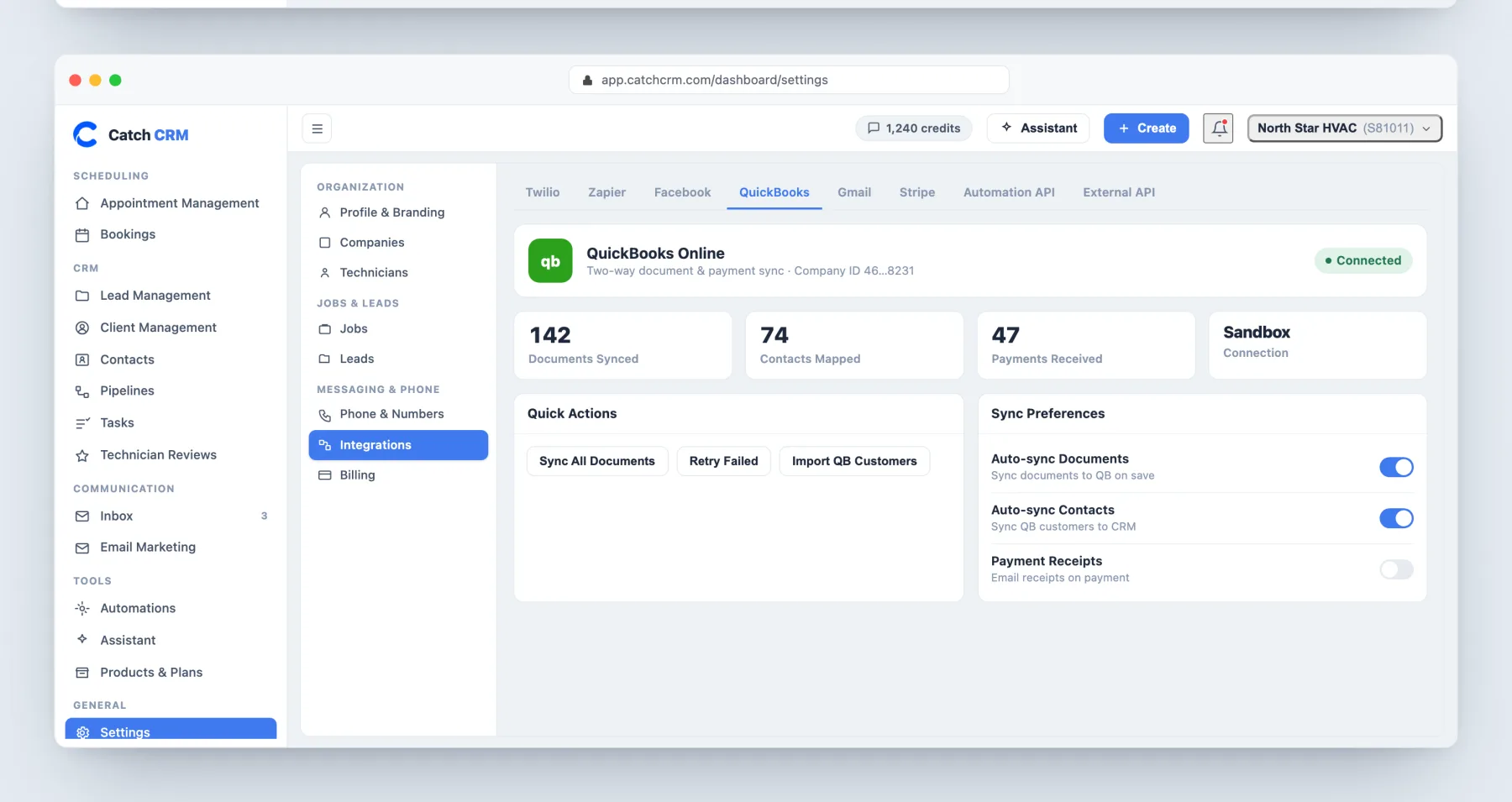Click the Technicians person icon
Screen dimensions: 1512x802
click(x=325, y=273)
